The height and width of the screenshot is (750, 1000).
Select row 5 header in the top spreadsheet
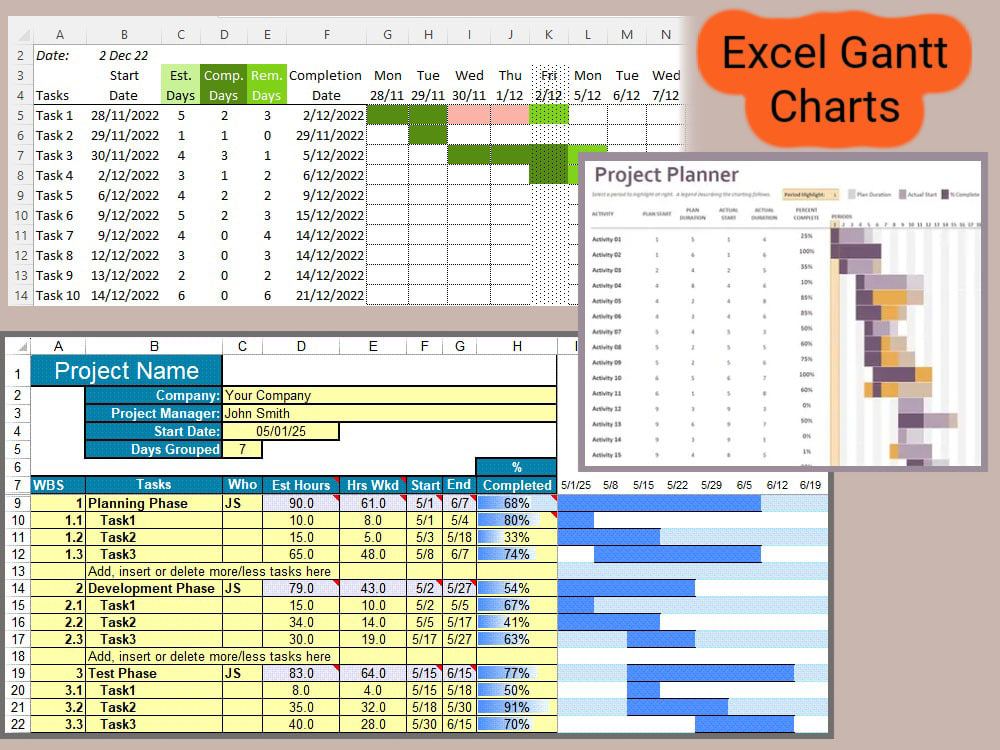(x=22, y=115)
